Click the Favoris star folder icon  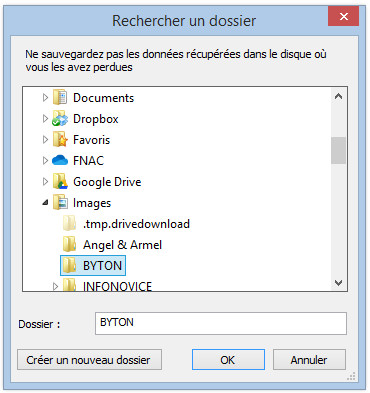pyautogui.click(x=60, y=140)
